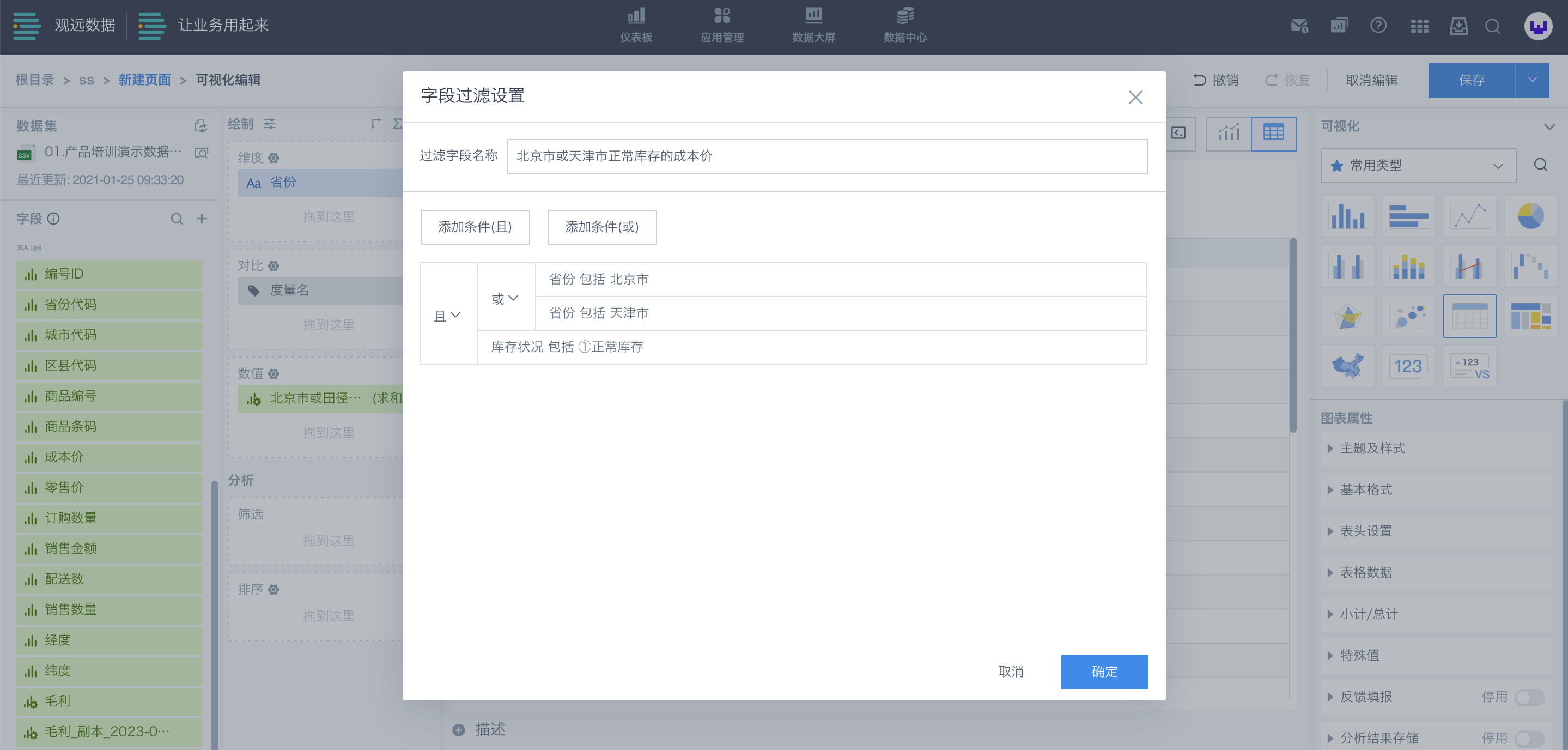This screenshot has height=750, width=1568.
Task: Expand the 常用类型 chart type dropdown
Action: (x=1418, y=166)
